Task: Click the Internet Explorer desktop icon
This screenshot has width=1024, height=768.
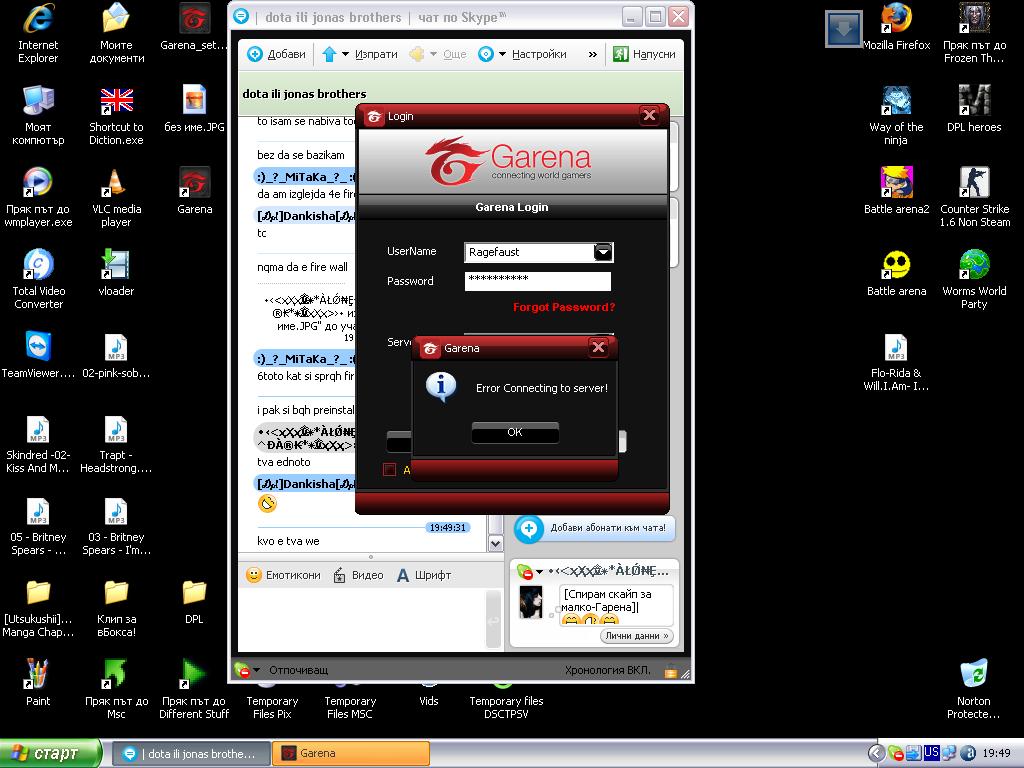Action: (x=38, y=33)
